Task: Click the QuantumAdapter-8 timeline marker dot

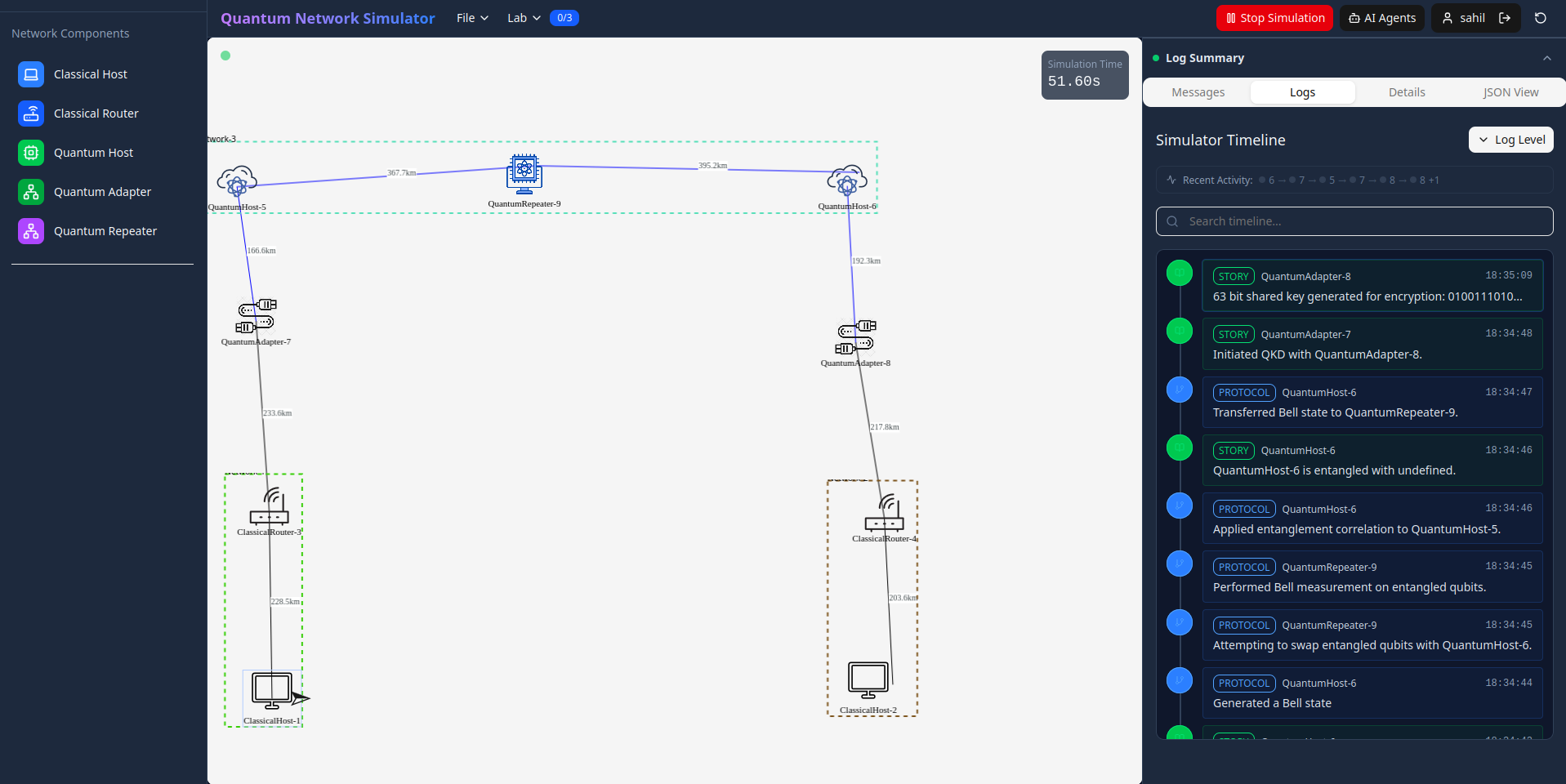Action: (1180, 273)
